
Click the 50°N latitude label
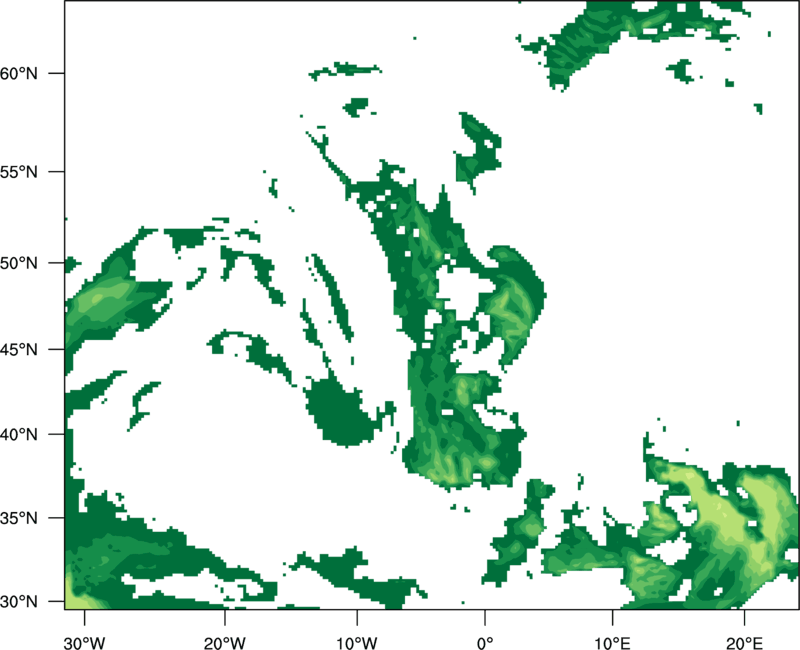point(18,263)
